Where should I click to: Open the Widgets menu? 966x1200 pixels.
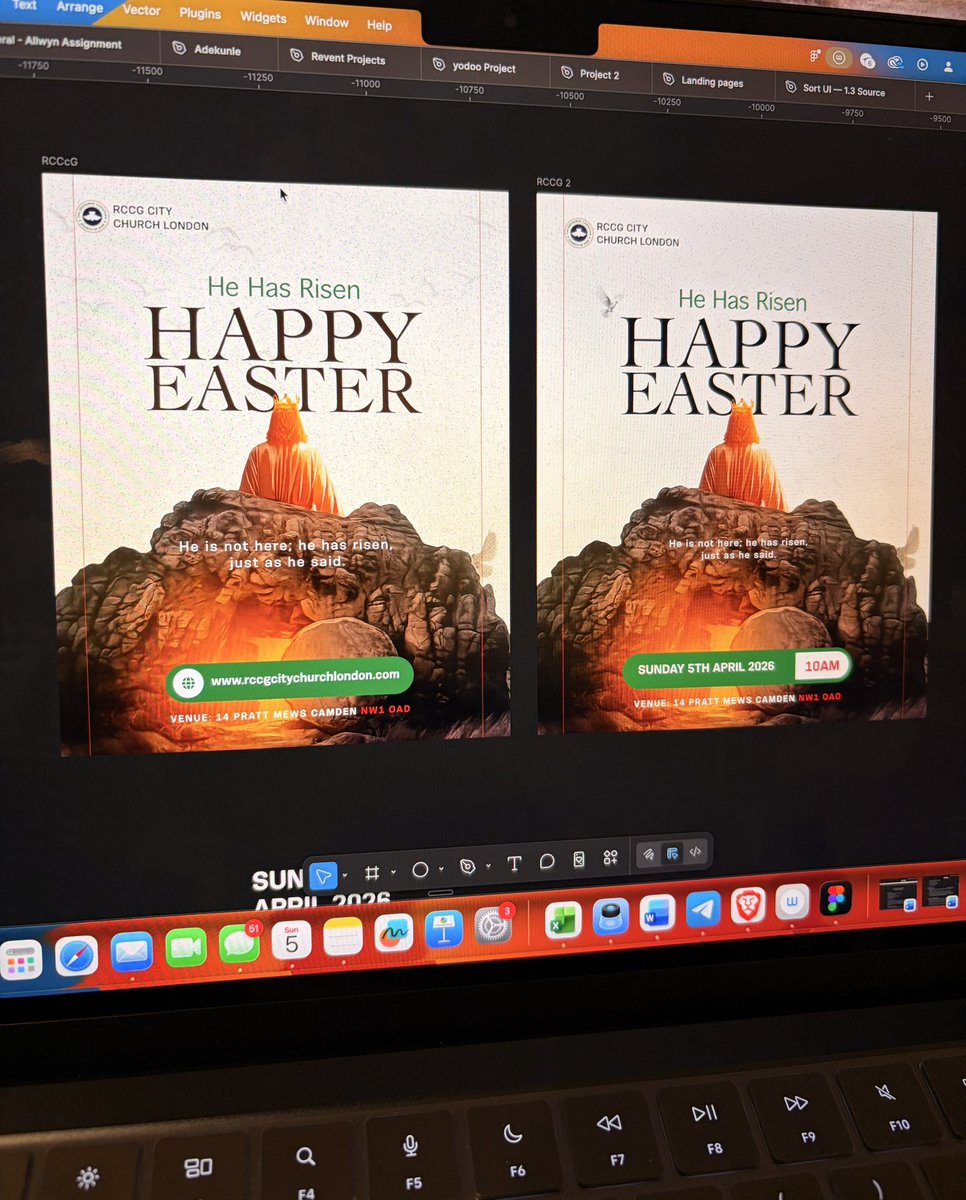(x=263, y=18)
